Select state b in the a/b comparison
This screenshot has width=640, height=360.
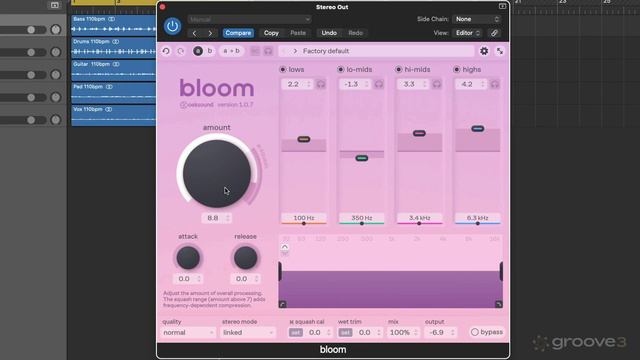tap(210, 51)
